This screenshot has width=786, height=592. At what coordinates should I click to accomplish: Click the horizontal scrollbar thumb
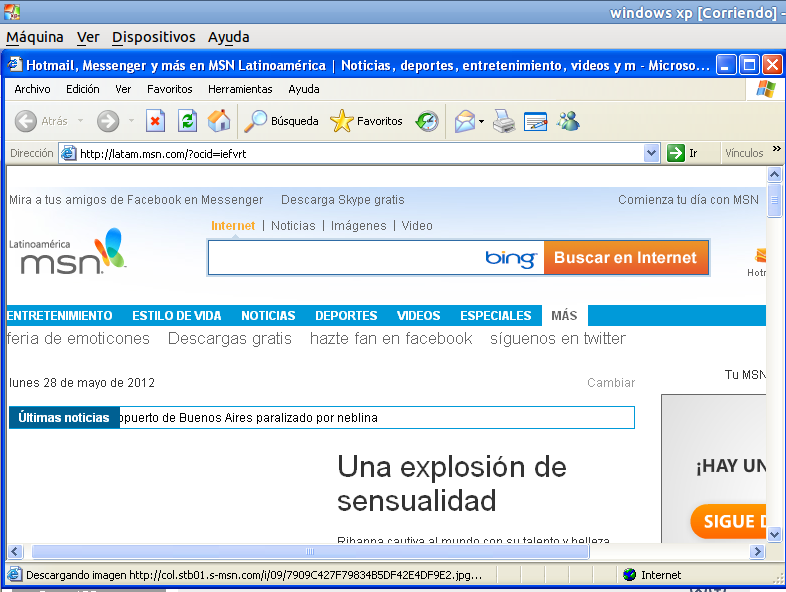pyautogui.click(x=310, y=551)
